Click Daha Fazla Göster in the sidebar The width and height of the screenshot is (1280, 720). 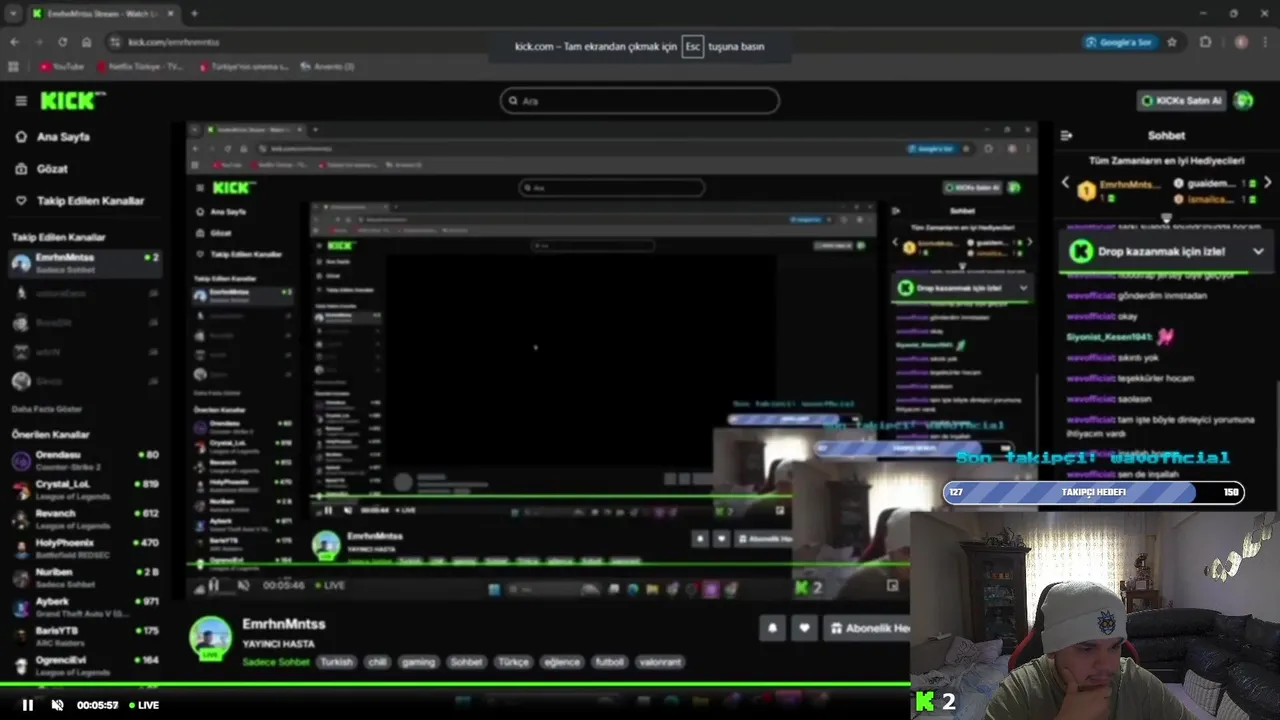point(46,409)
